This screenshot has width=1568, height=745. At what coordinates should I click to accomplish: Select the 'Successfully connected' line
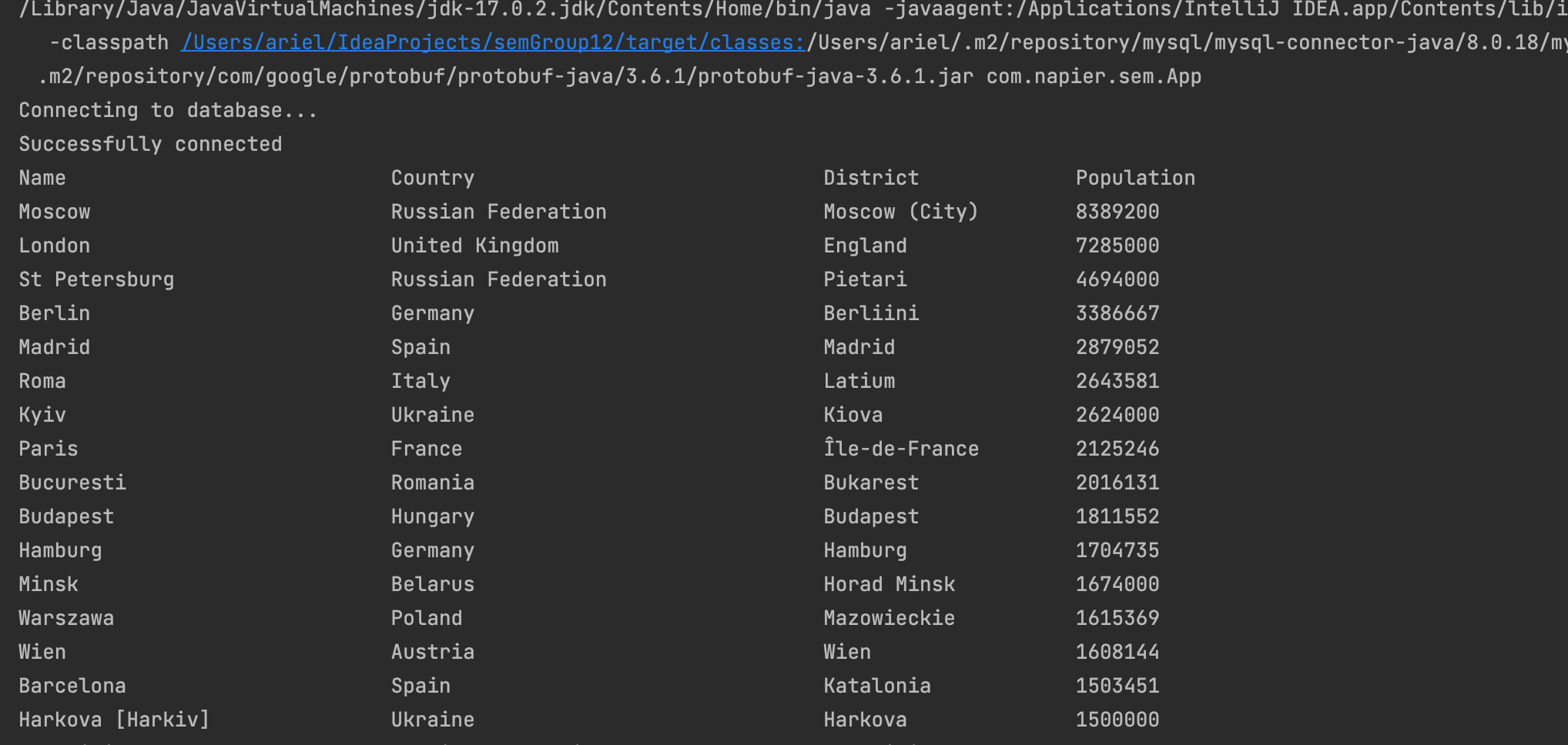pyautogui.click(x=150, y=144)
